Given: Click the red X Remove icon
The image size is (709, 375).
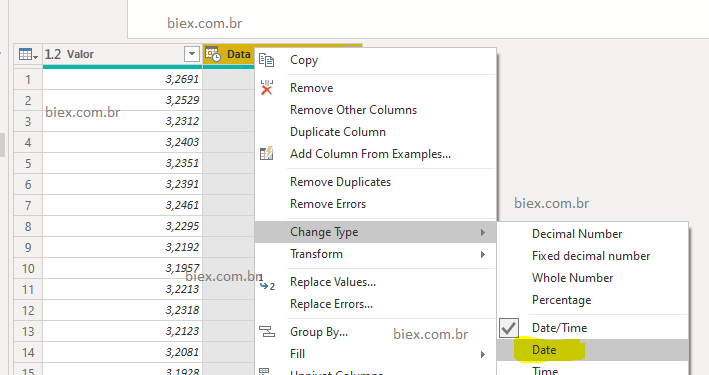Looking at the screenshot, I should (267, 87).
